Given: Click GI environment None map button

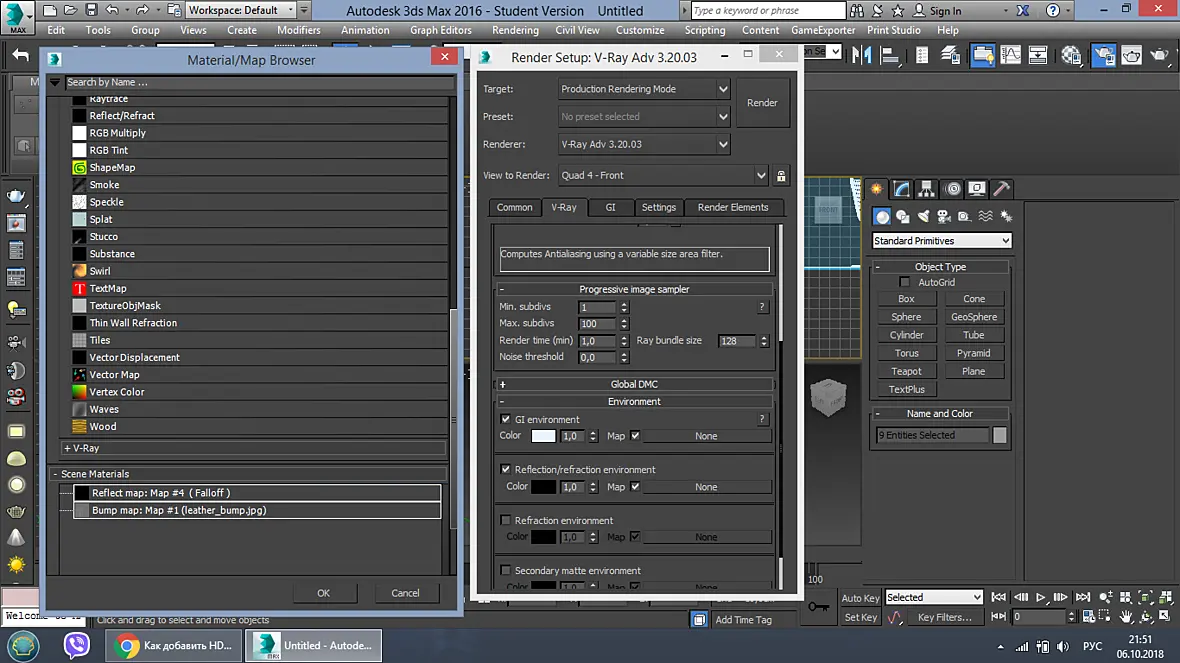Looking at the screenshot, I should click(706, 436).
